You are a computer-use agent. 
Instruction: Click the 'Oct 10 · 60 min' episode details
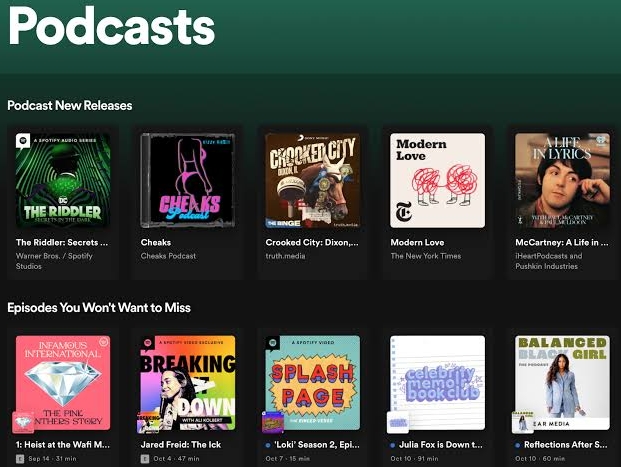[x=540, y=459]
